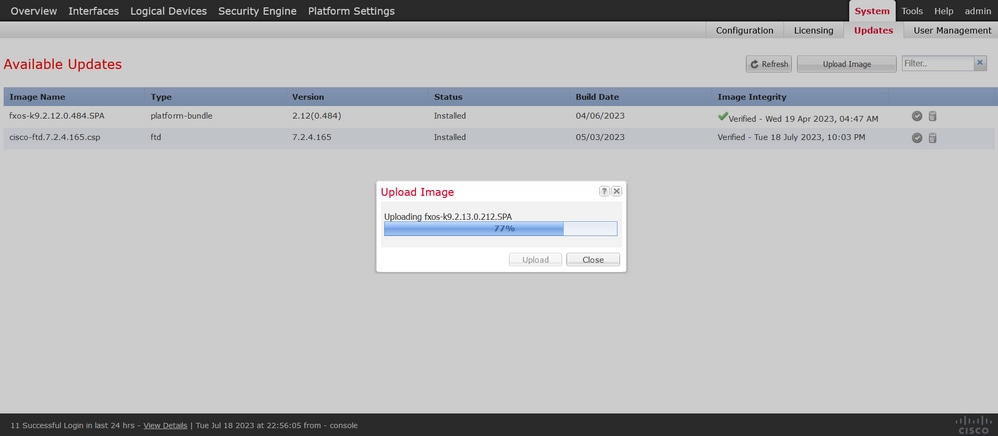Sort by Version column header
Screen dimensions: 998x436
[x=308, y=97]
